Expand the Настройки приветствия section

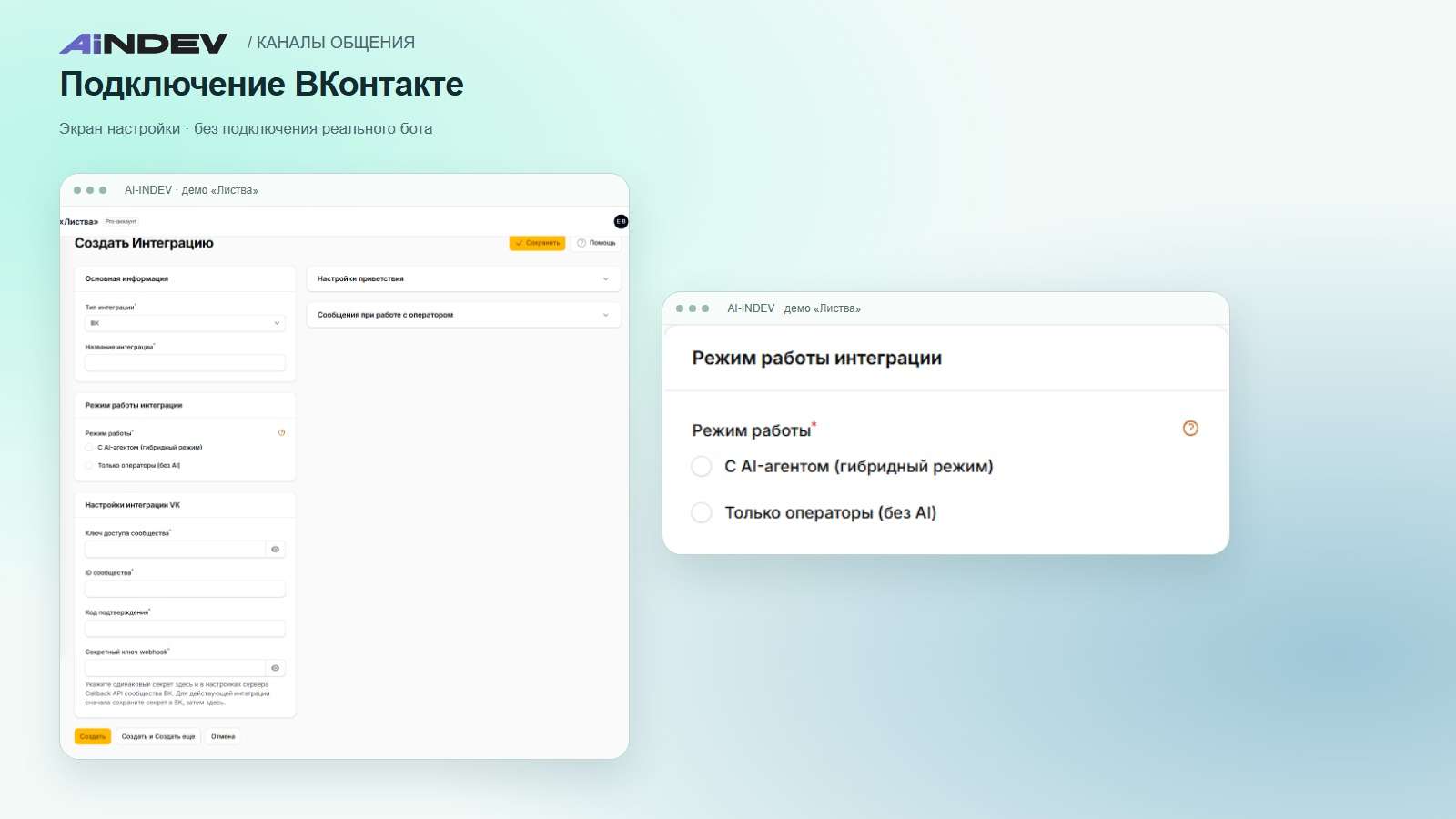pyautogui.click(x=463, y=279)
